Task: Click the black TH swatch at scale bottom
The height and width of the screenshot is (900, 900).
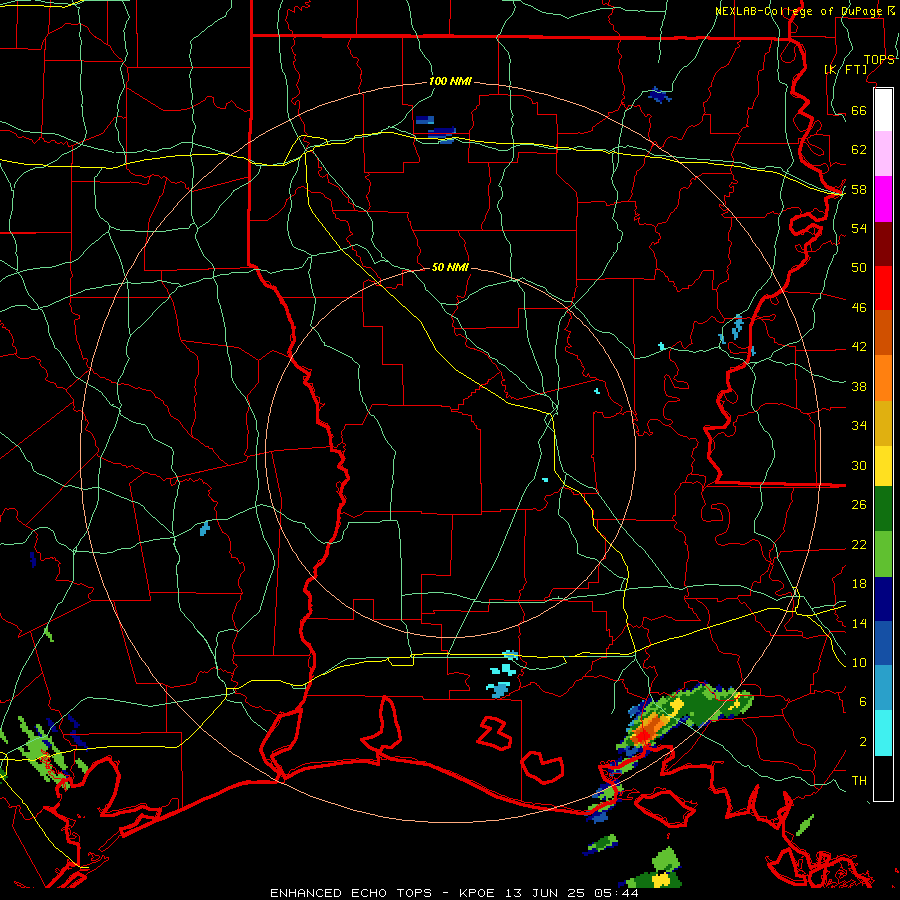Action: click(883, 778)
